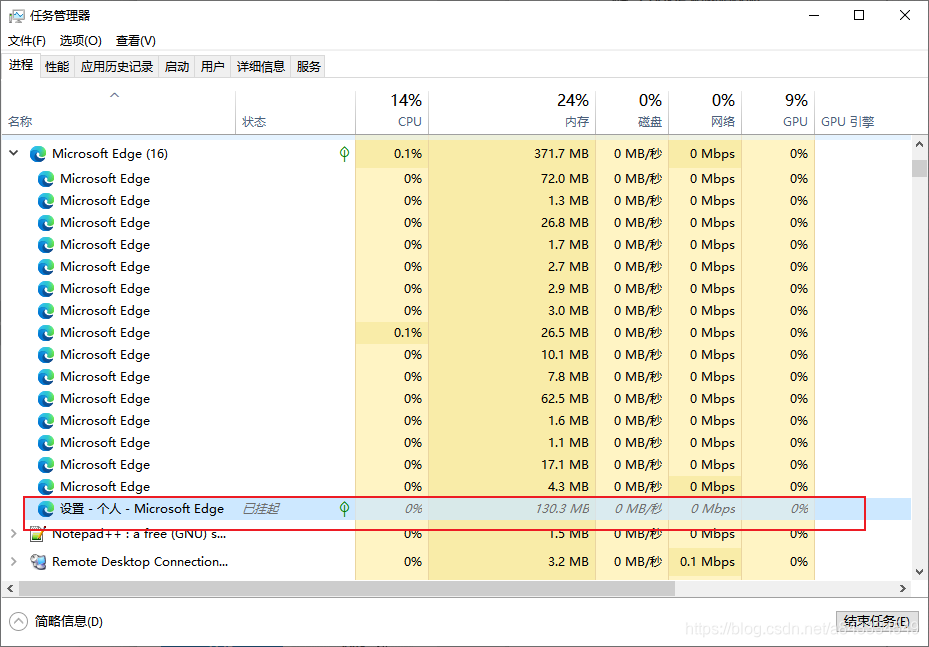Click the 0.1 Mbps network value
The image size is (929, 647).
click(707, 562)
